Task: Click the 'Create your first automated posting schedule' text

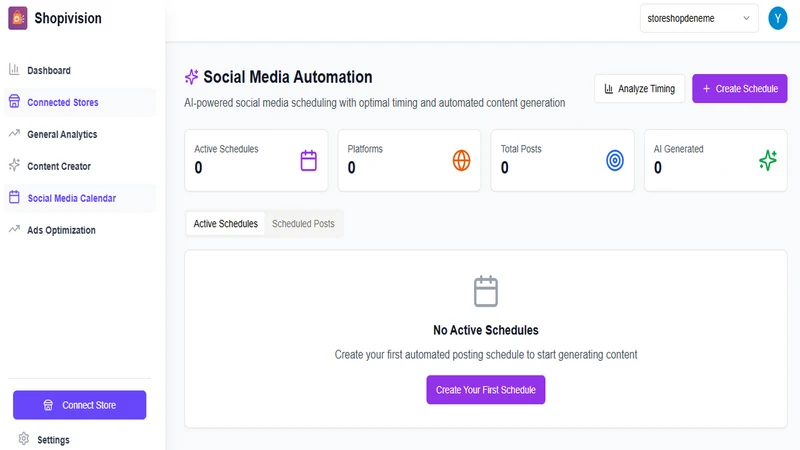Action: point(486,355)
